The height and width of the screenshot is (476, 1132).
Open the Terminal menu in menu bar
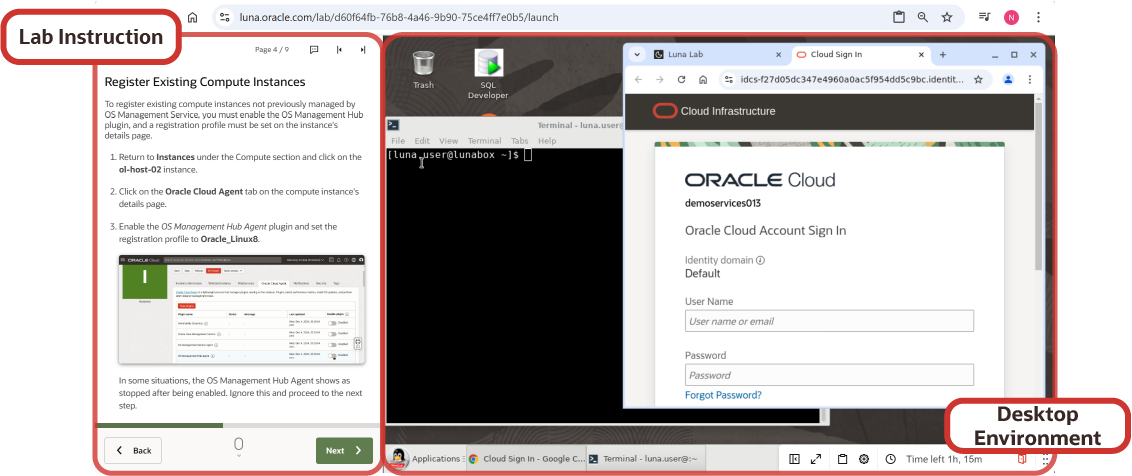point(484,141)
